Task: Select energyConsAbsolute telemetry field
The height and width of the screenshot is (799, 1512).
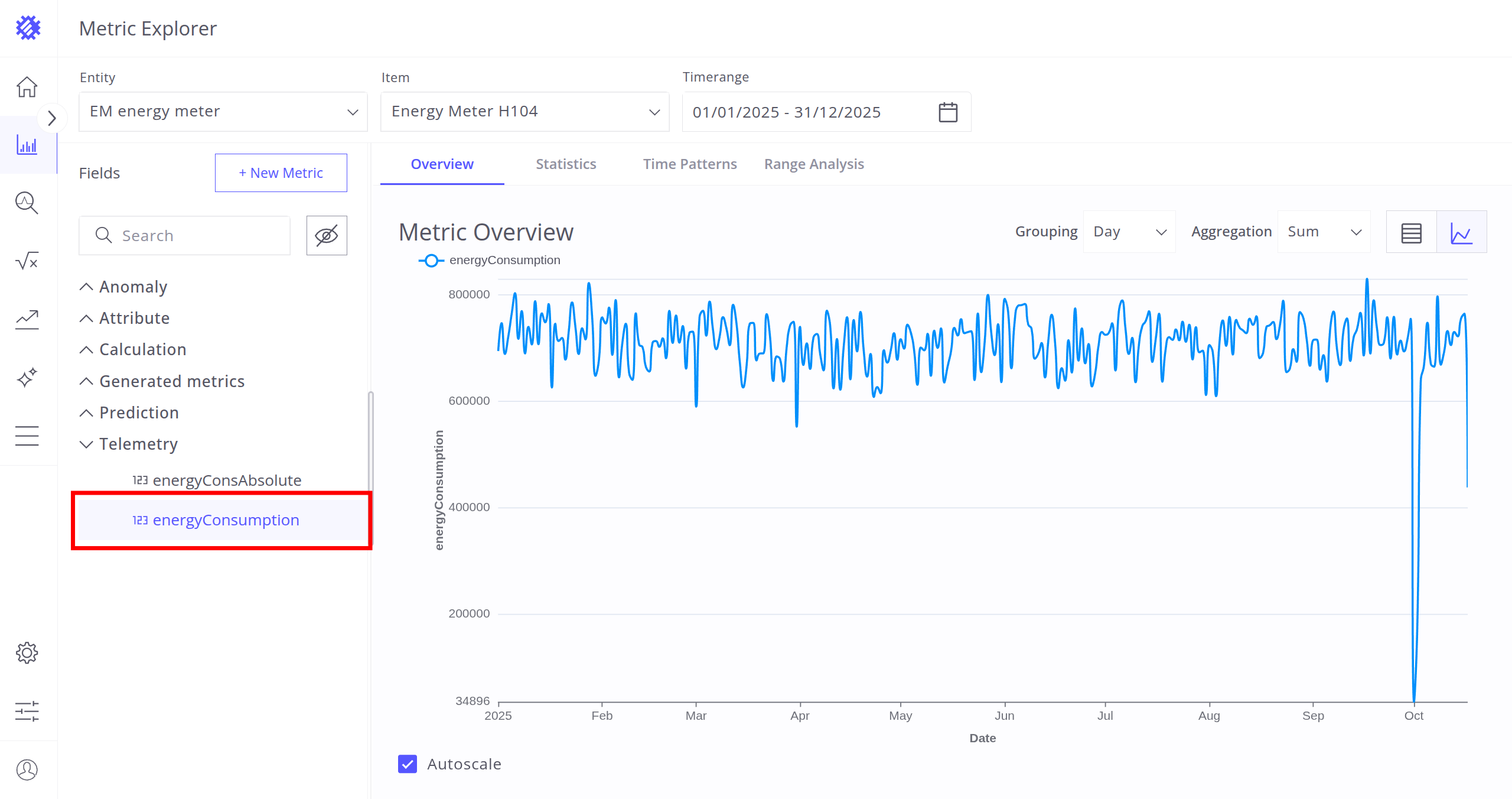Action: coord(227,480)
